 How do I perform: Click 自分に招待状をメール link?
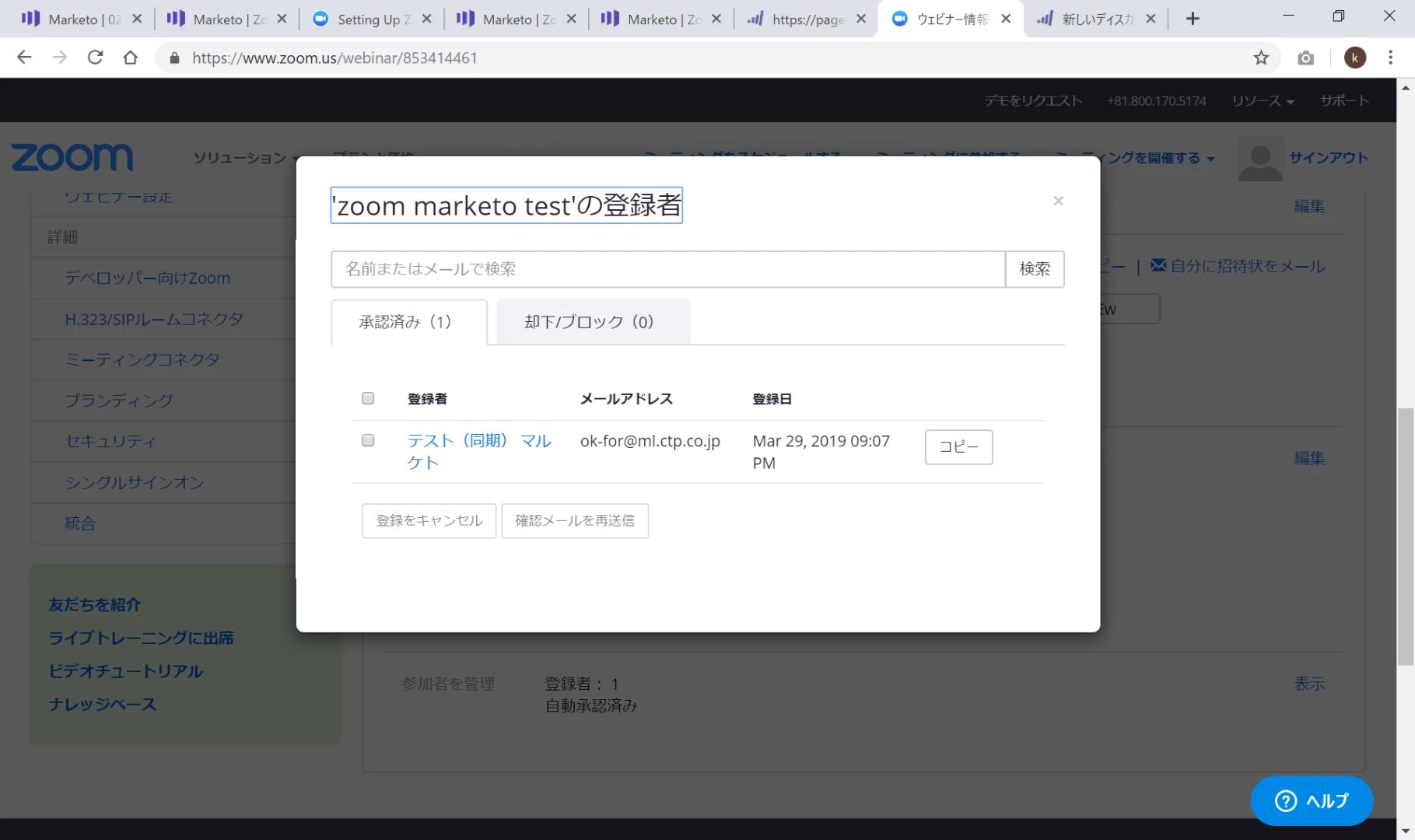(1247, 266)
